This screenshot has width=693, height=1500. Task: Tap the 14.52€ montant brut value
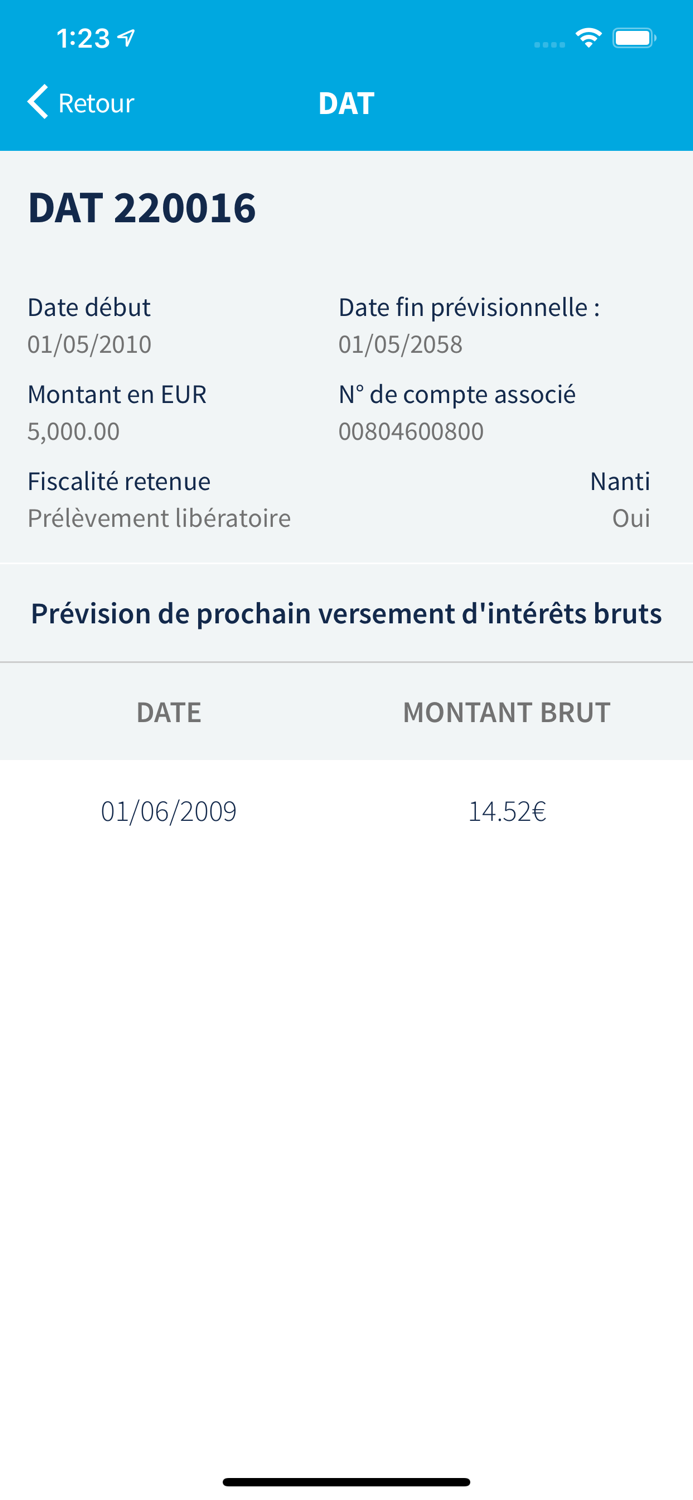click(x=507, y=811)
